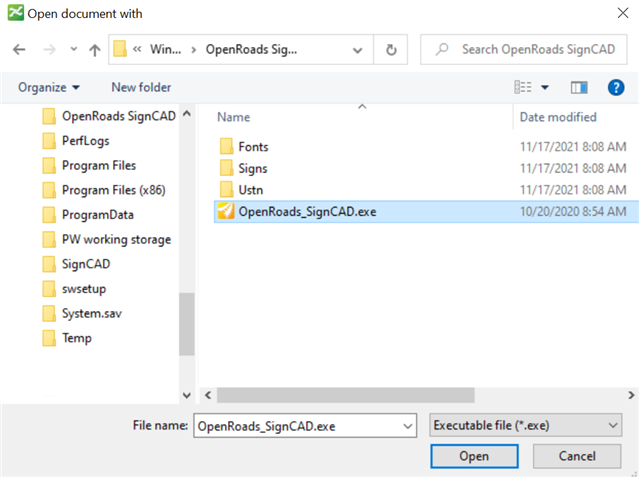Click the OpenRoads SignCAD tree folder icon

(49, 116)
